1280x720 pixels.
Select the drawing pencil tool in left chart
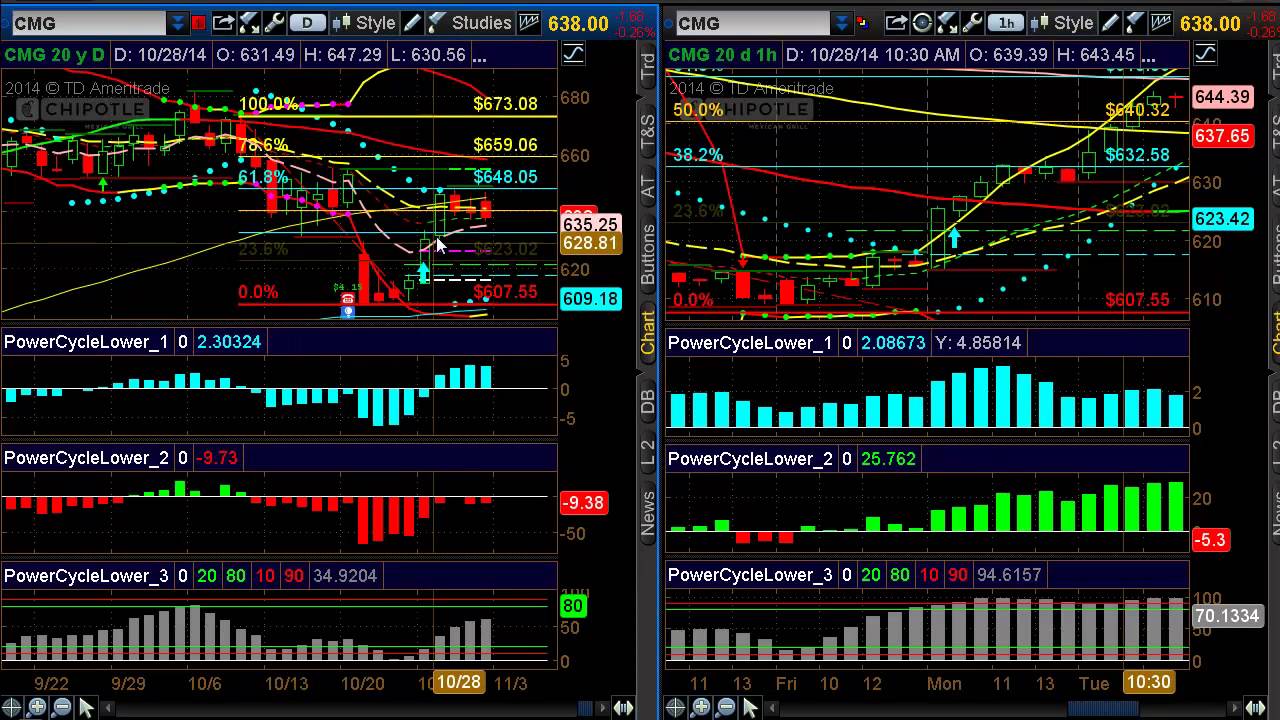pyautogui.click(x=413, y=22)
